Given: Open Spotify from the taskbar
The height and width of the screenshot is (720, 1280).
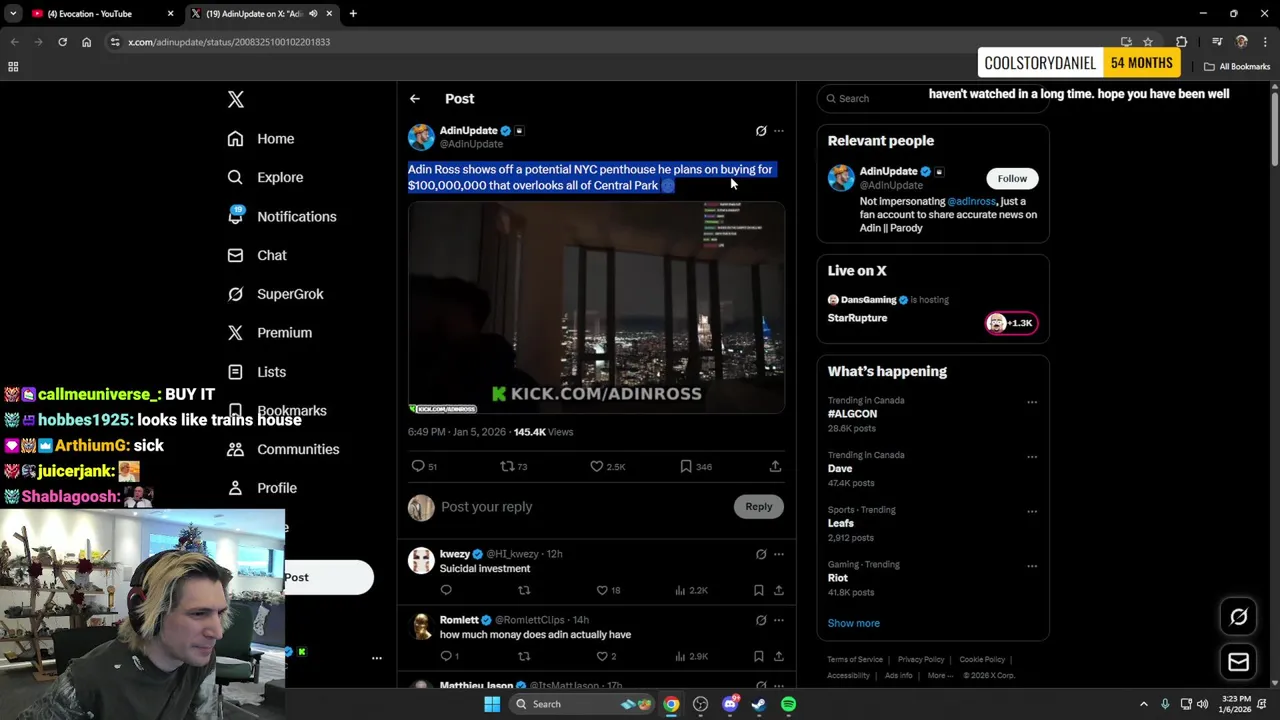Looking at the screenshot, I should tap(789, 704).
